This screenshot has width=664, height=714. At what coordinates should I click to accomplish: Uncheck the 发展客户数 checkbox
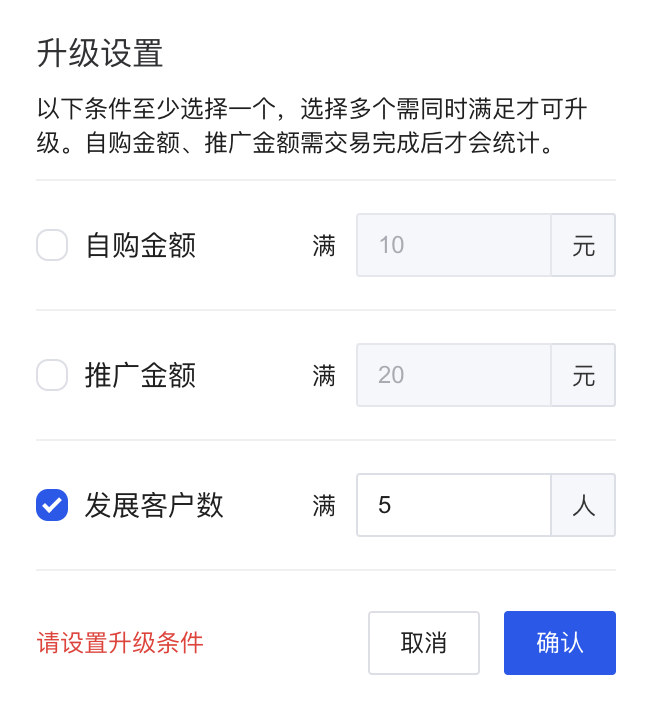pos(52,505)
